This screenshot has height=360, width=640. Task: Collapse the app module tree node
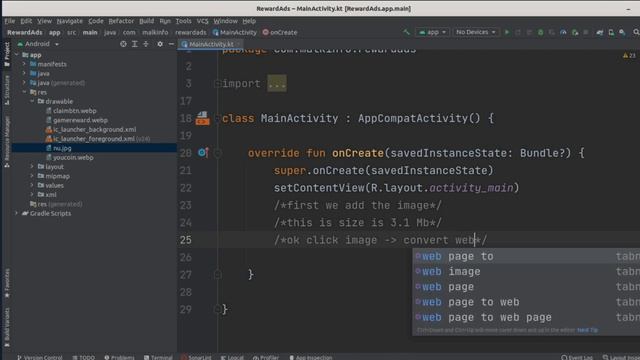[17, 55]
